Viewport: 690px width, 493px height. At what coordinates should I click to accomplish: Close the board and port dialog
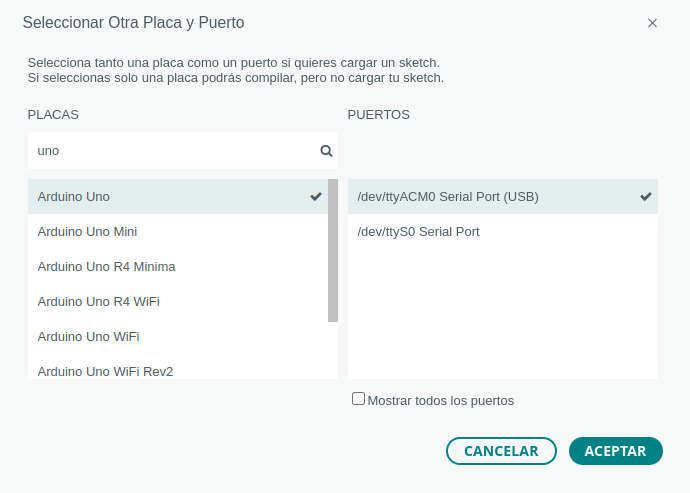point(652,23)
